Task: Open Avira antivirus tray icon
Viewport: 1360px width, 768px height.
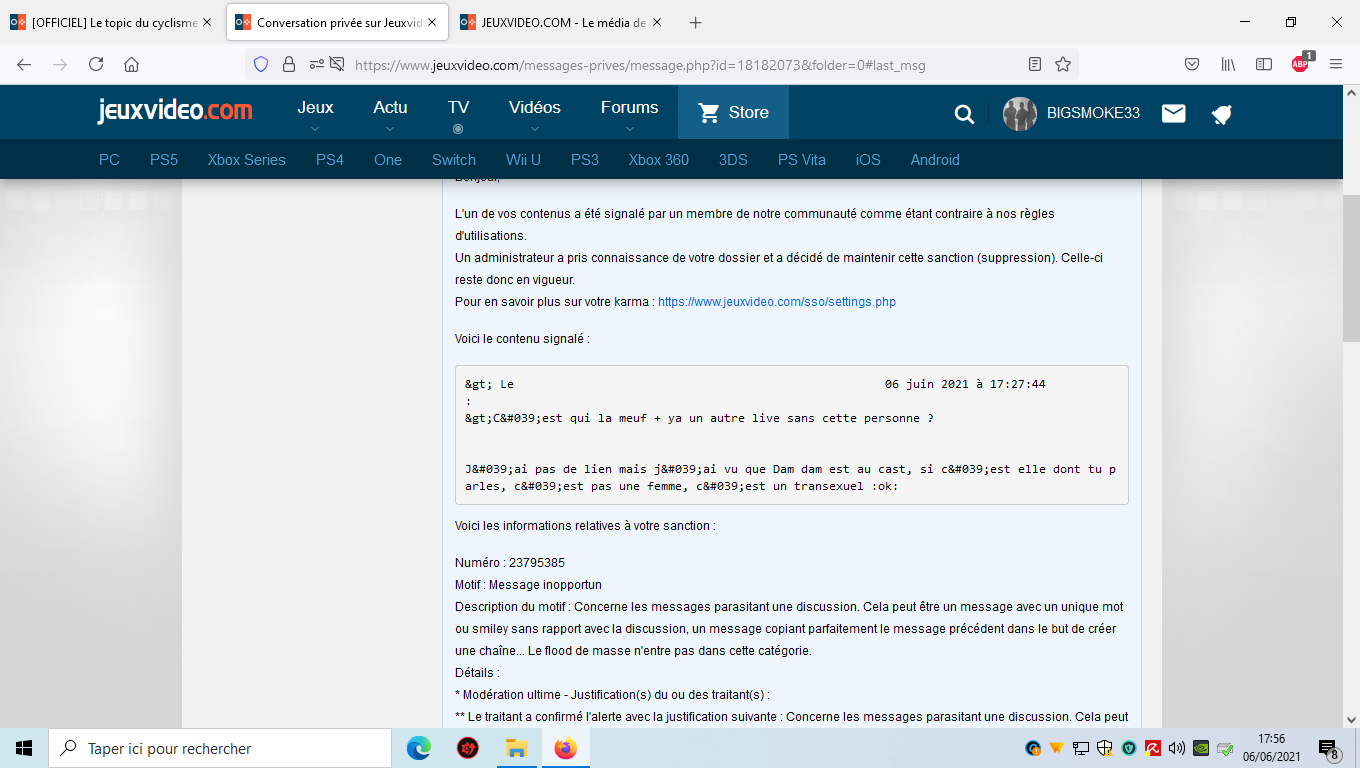Action: click(1153, 748)
